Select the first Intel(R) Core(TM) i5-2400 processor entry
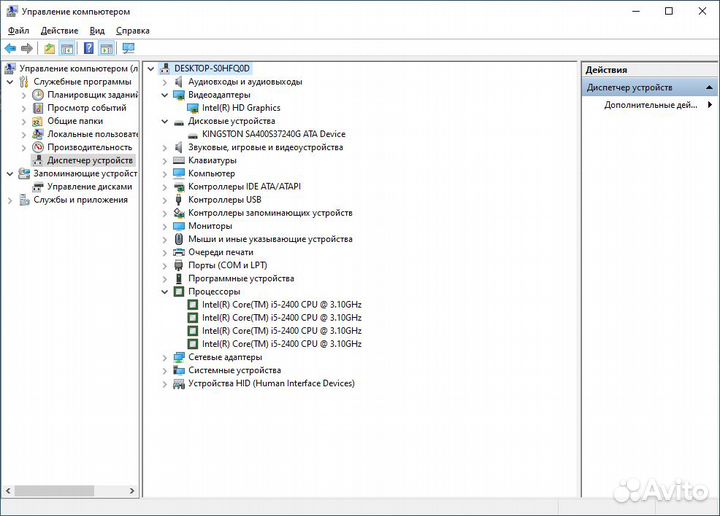This screenshot has height=516, width=720. 281,305
